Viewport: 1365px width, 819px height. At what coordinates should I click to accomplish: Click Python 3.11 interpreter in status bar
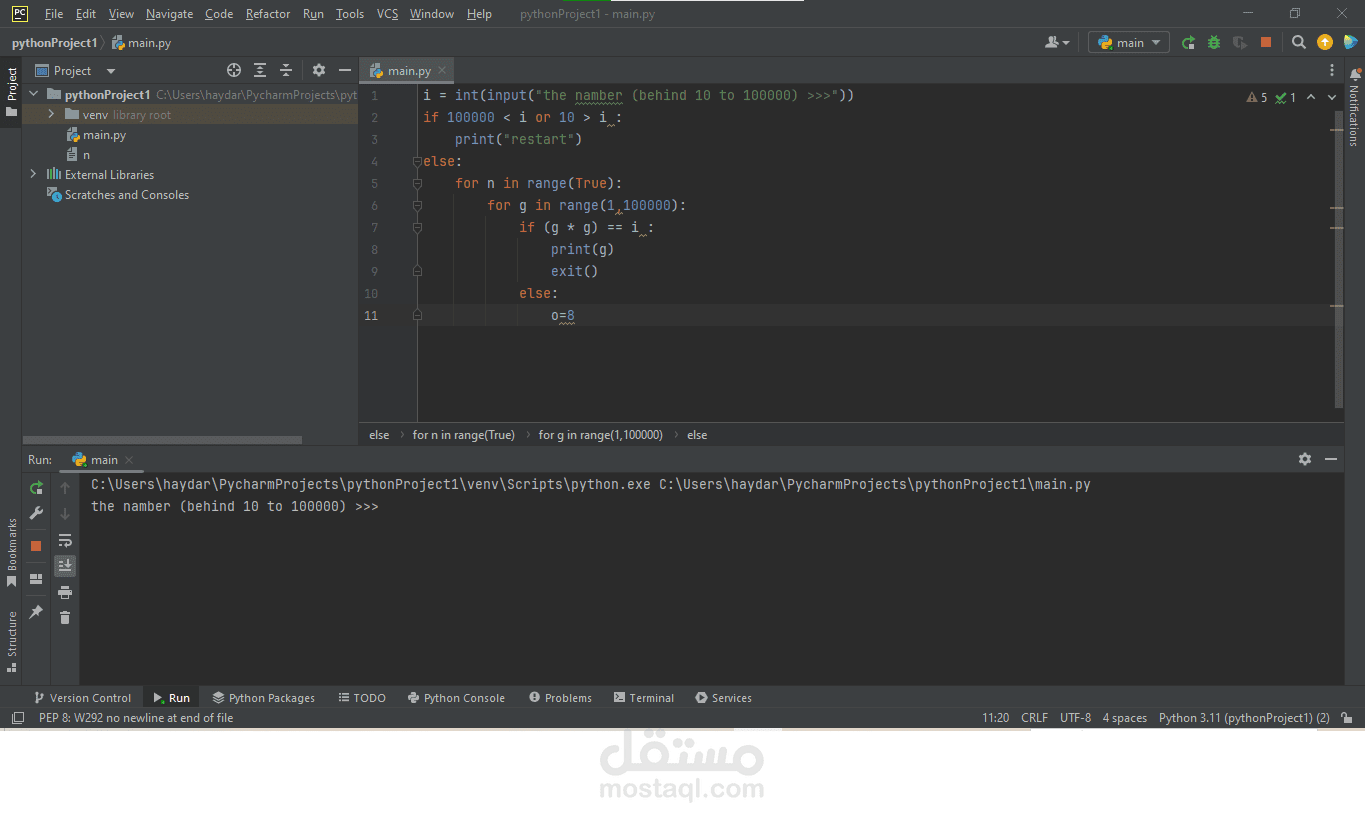1244,718
